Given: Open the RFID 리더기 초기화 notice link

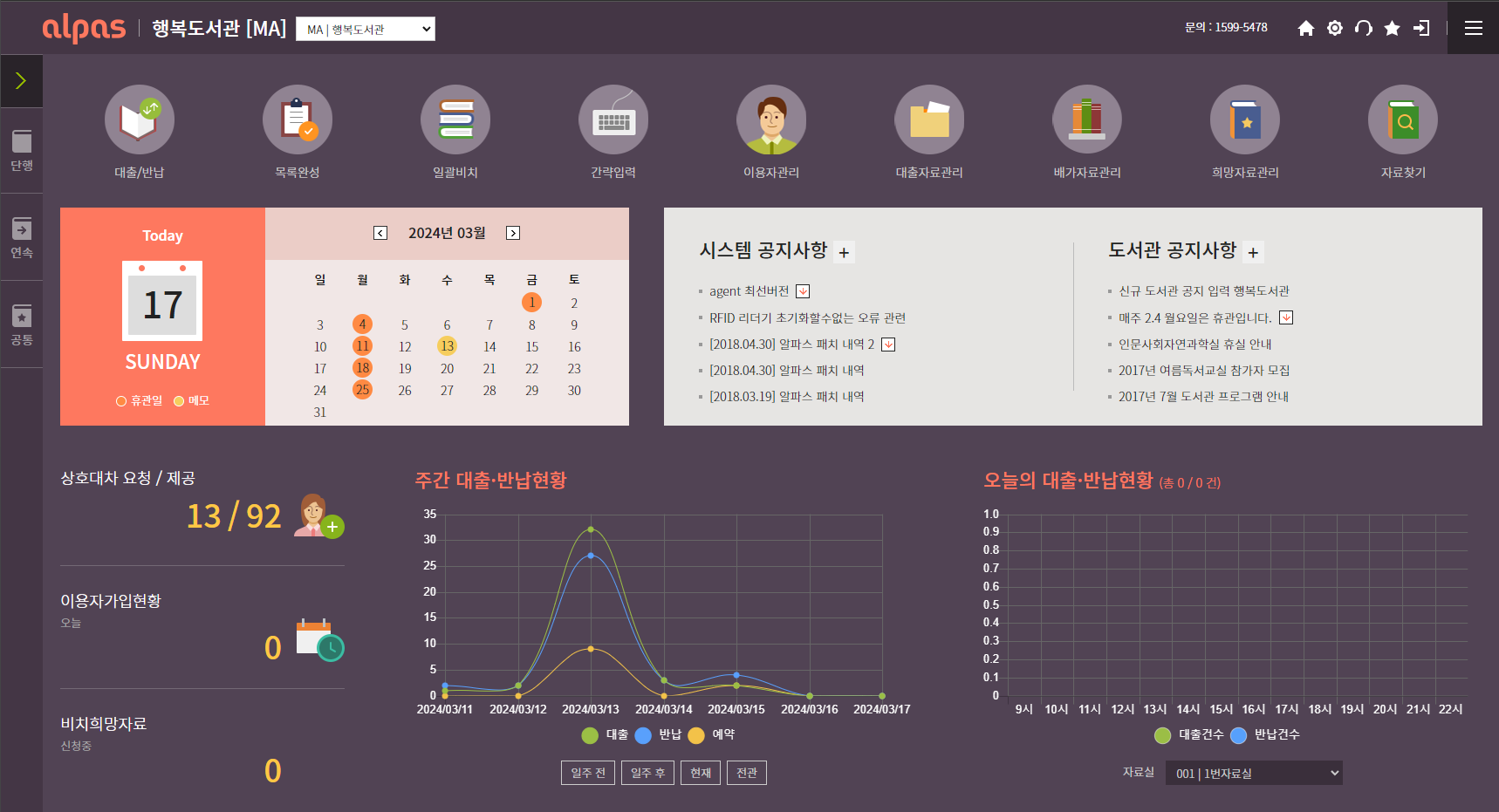Looking at the screenshot, I should [x=807, y=318].
